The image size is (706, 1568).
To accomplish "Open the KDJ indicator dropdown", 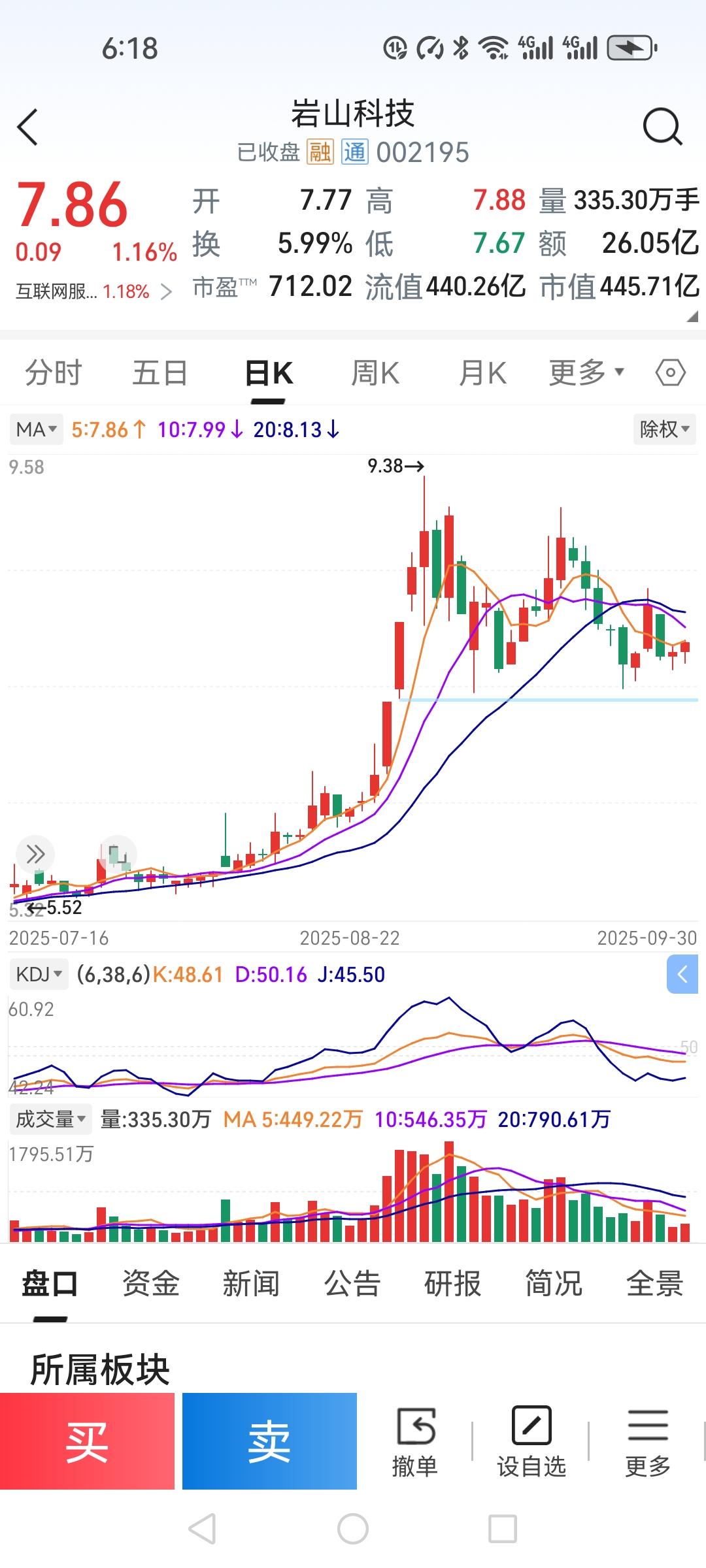I will [39, 974].
